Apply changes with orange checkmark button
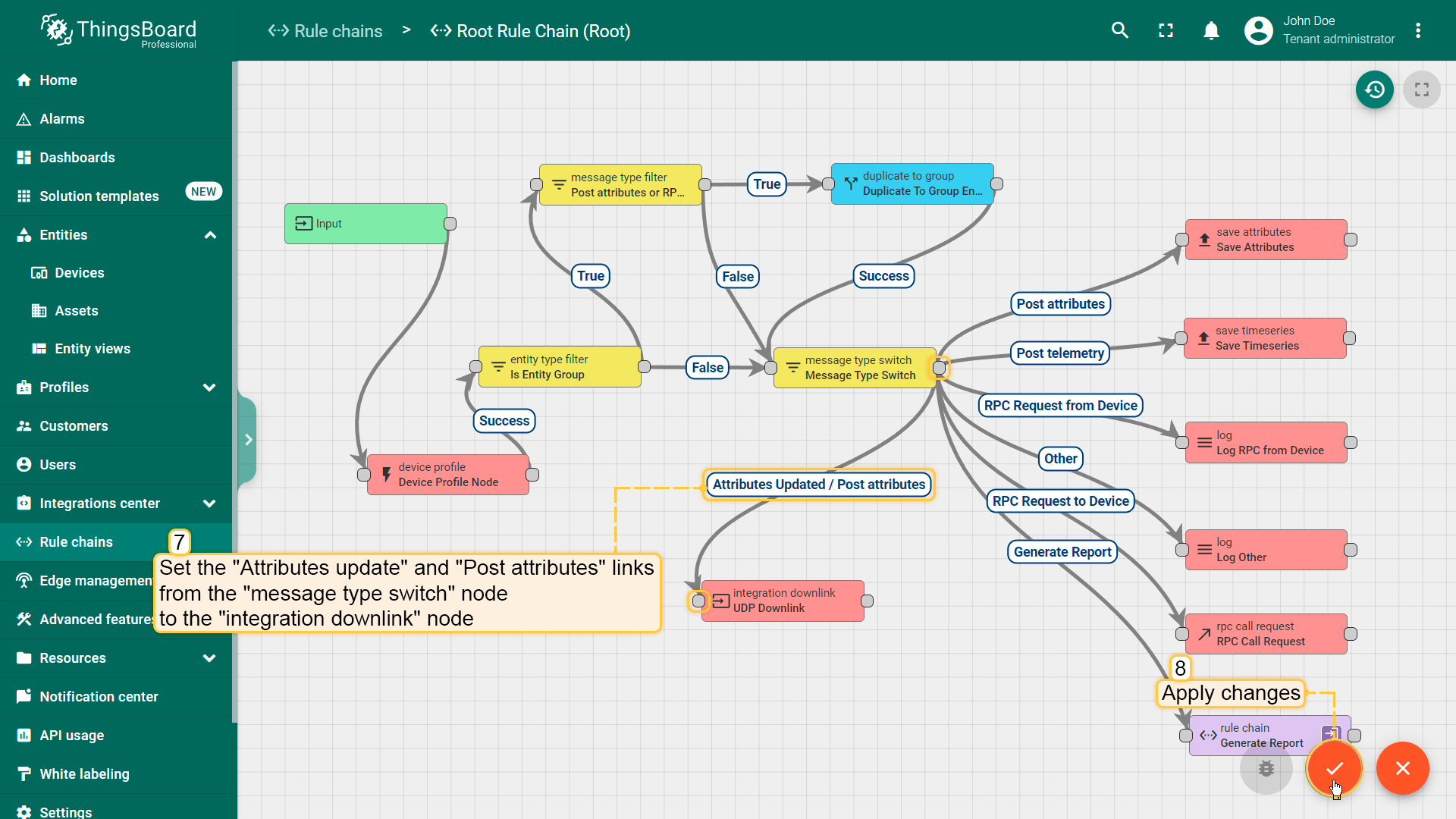 (x=1334, y=768)
